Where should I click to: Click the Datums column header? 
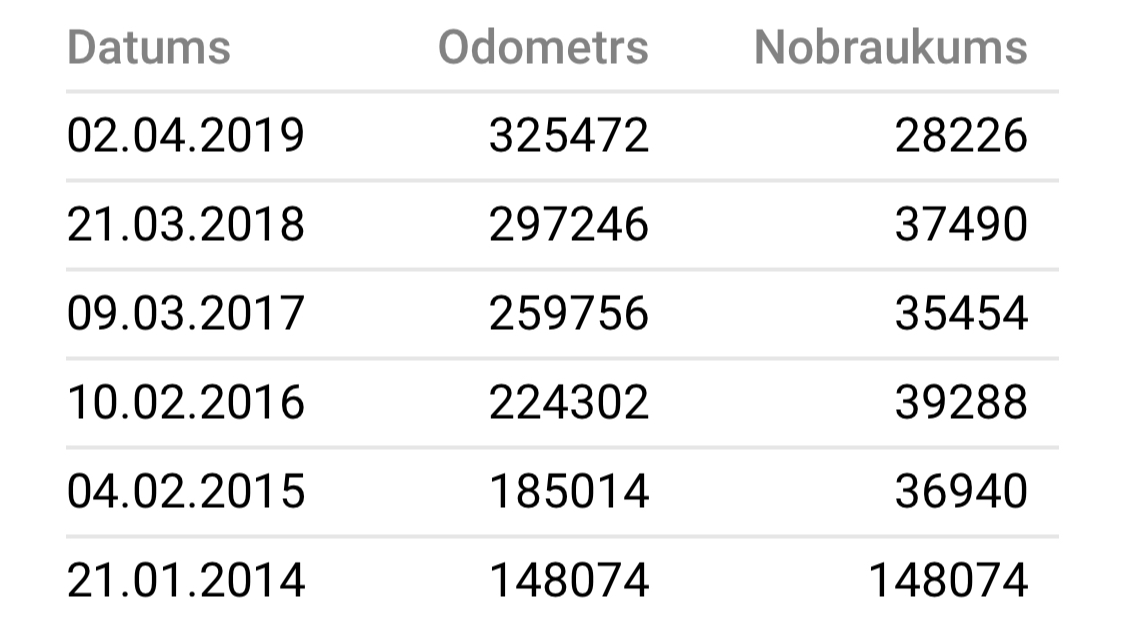point(149,47)
